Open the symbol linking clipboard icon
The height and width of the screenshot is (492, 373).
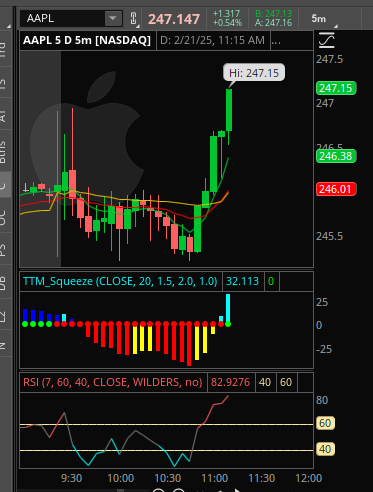point(133,18)
